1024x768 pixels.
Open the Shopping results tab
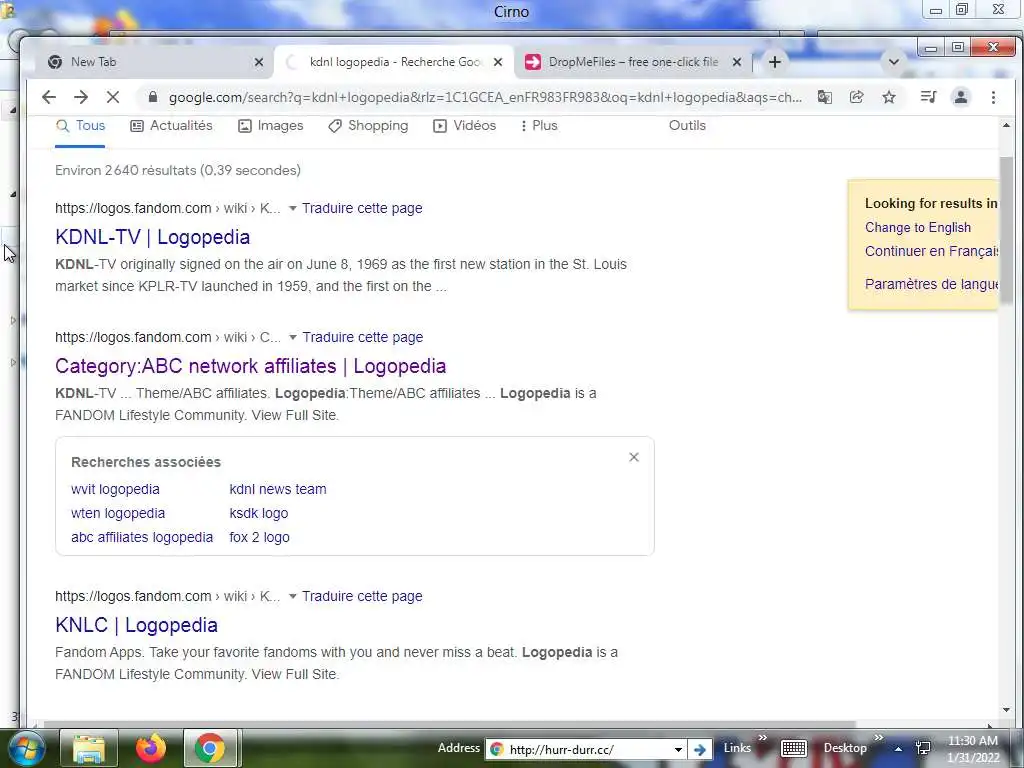coord(368,125)
